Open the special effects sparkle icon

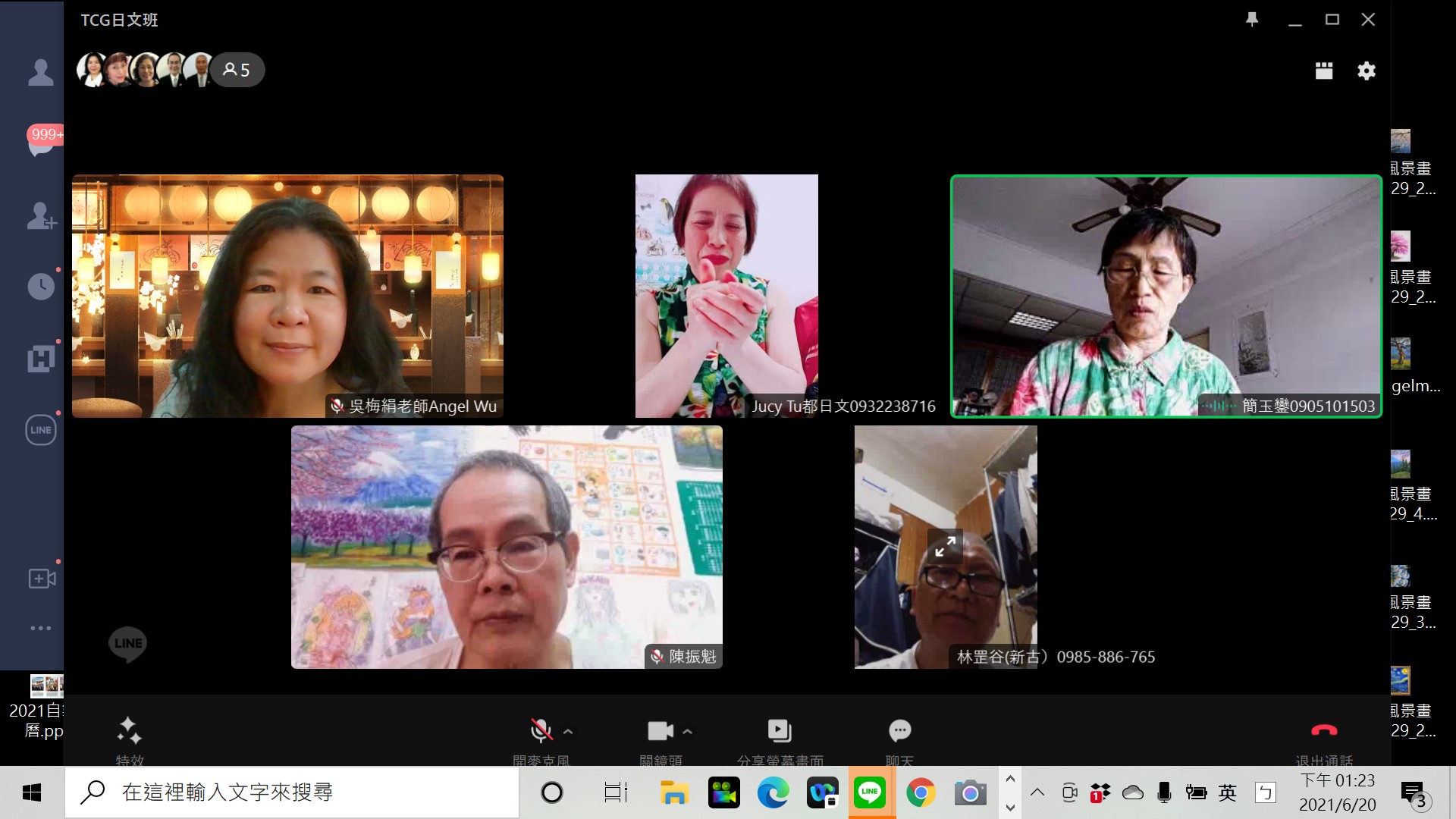click(129, 730)
